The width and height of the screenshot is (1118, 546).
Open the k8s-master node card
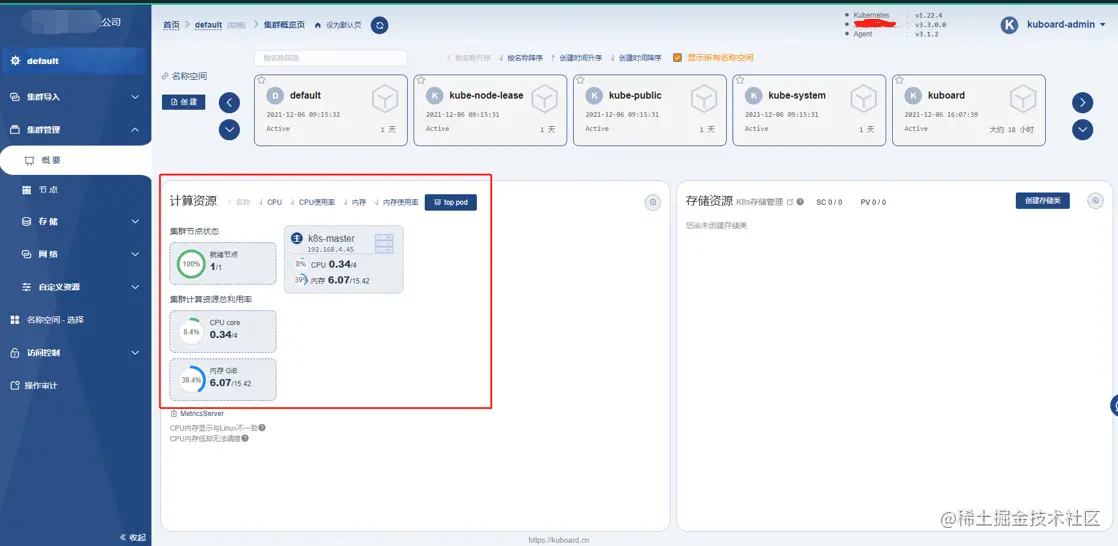click(x=344, y=259)
